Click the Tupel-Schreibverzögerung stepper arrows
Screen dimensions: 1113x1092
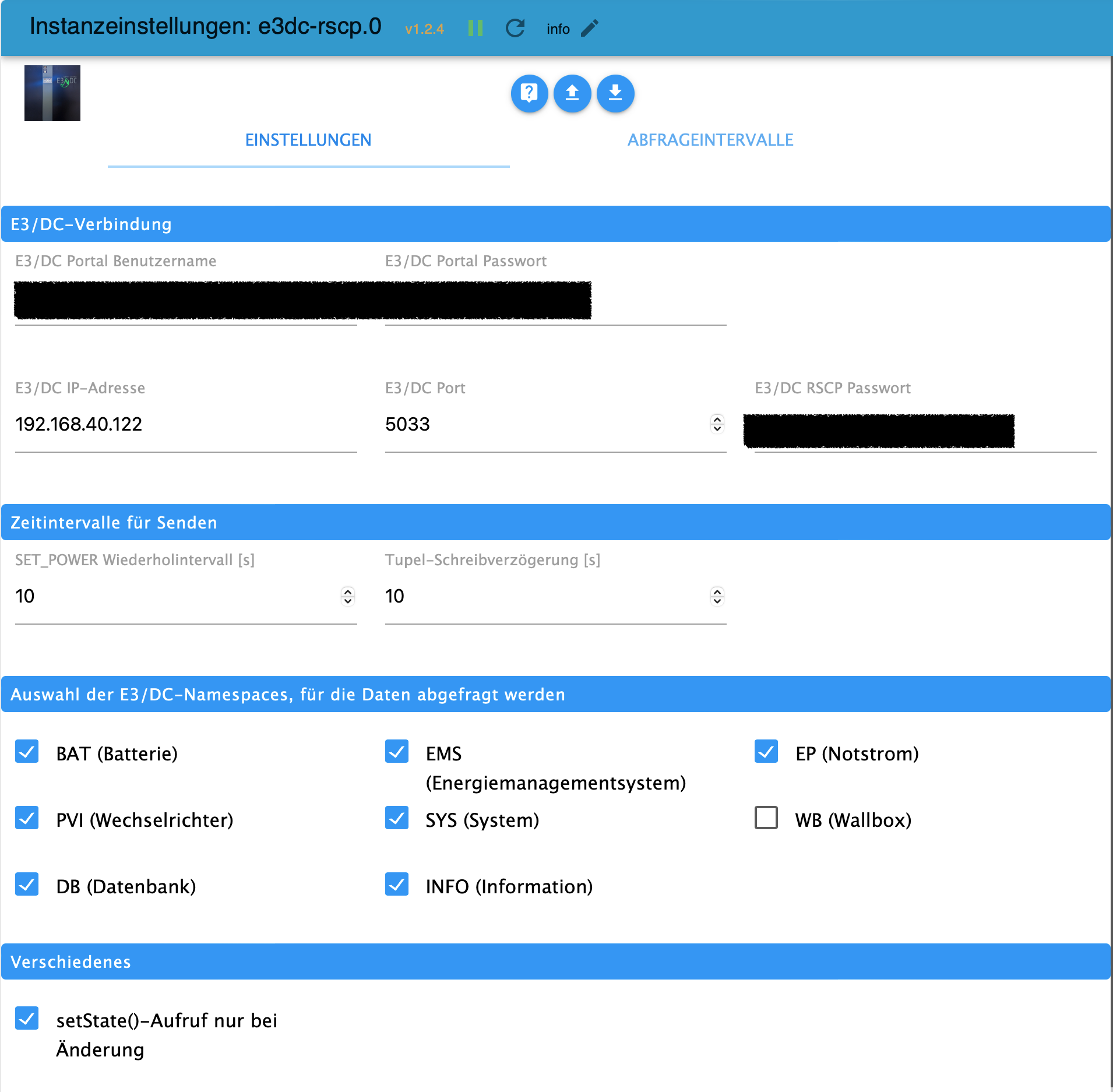click(717, 596)
